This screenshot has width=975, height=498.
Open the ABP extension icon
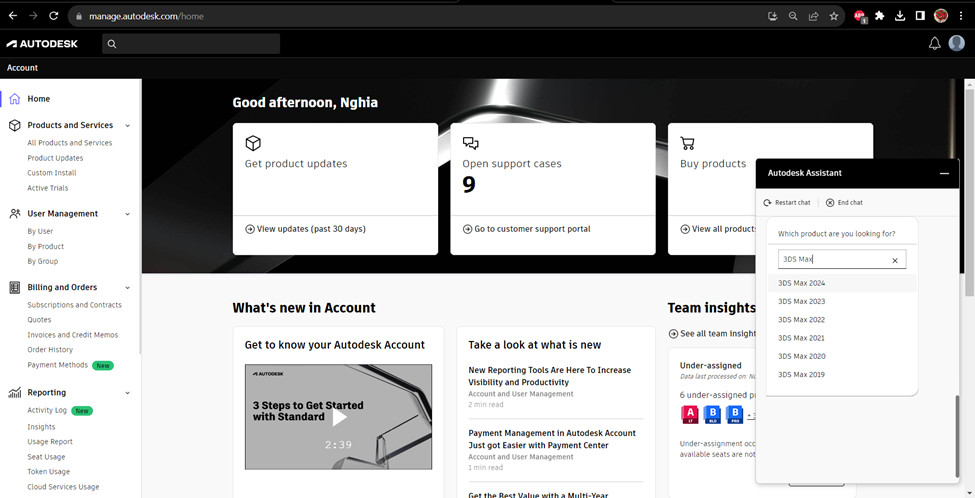point(860,17)
